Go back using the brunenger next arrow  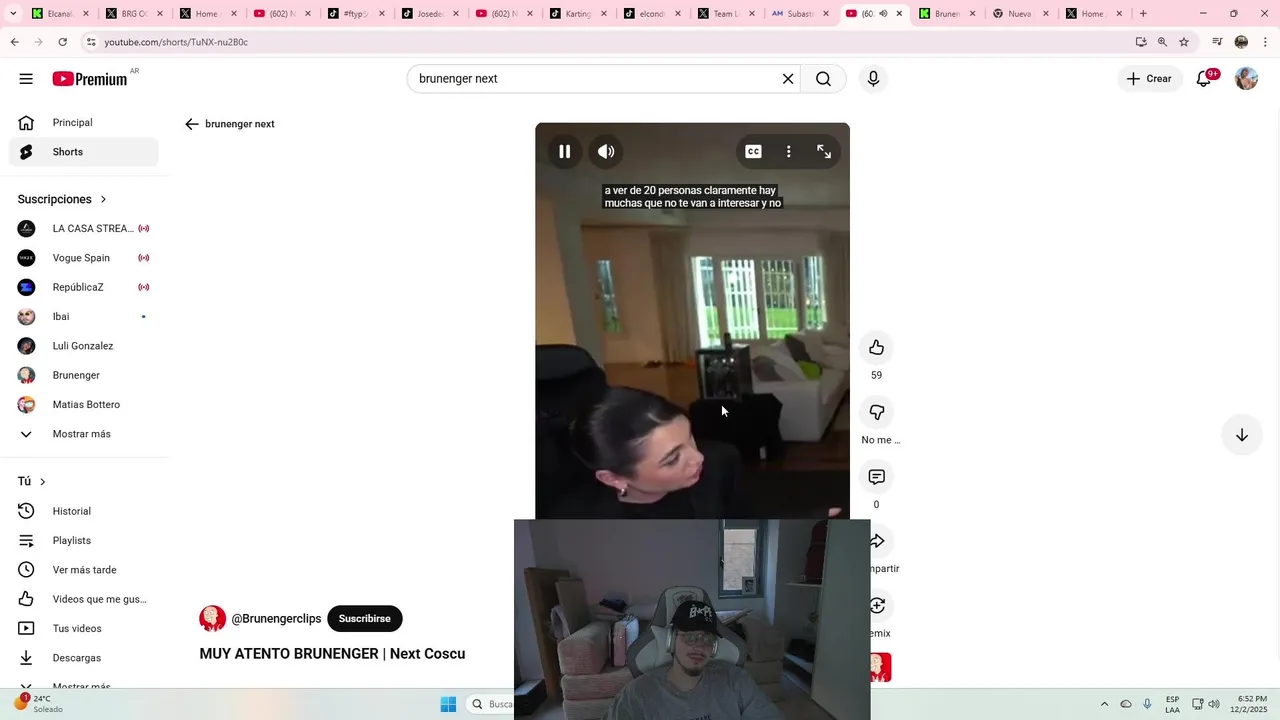[x=192, y=124]
